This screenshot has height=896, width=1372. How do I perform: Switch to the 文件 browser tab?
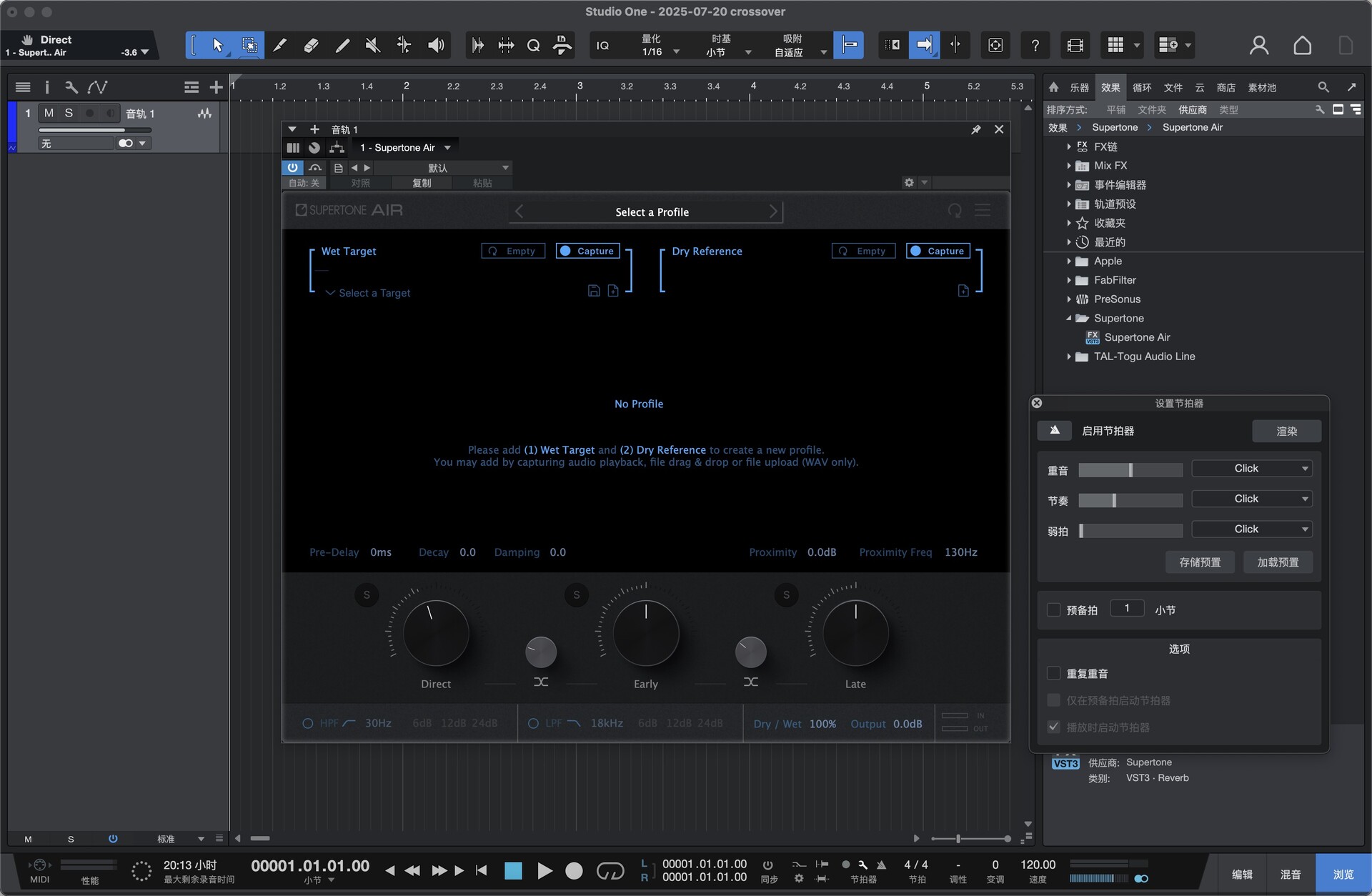click(x=1173, y=87)
